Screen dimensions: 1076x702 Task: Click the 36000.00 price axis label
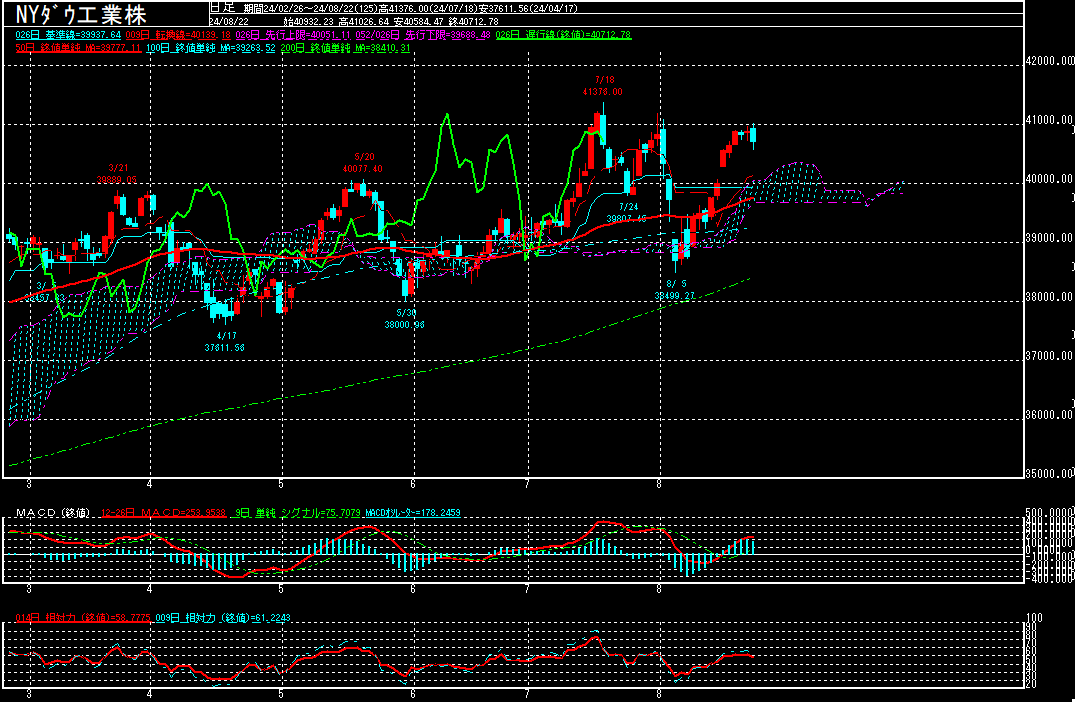(x=1049, y=415)
